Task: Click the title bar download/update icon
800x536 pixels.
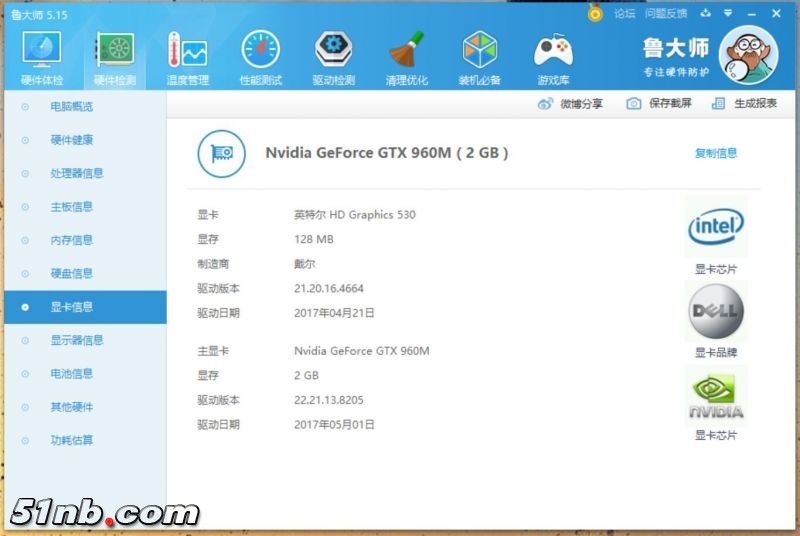Action: [x=707, y=13]
